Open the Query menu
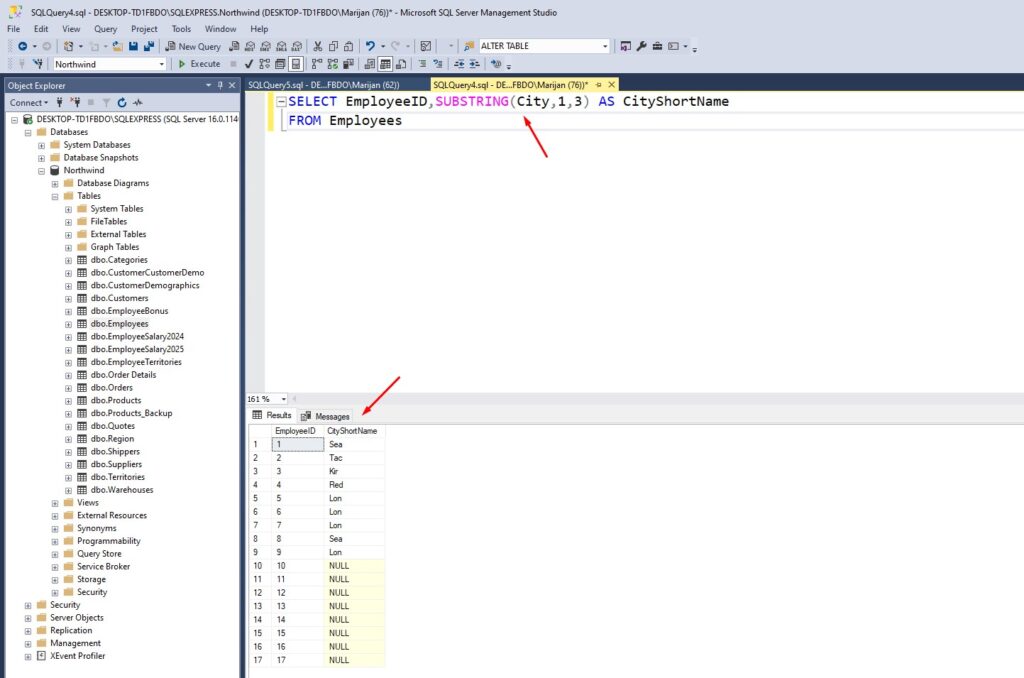The width and height of the screenshot is (1024, 678). click(105, 29)
